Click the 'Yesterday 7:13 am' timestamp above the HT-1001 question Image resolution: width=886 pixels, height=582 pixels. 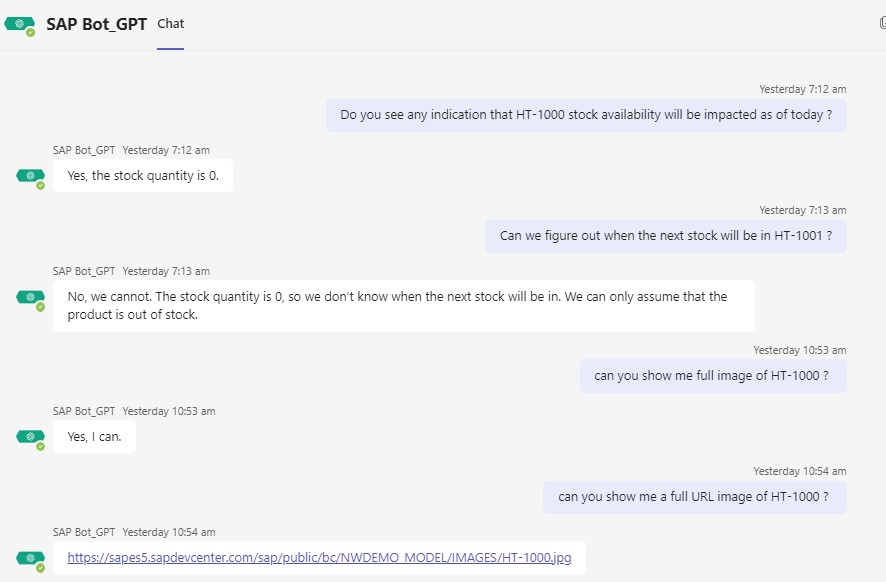click(x=802, y=210)
